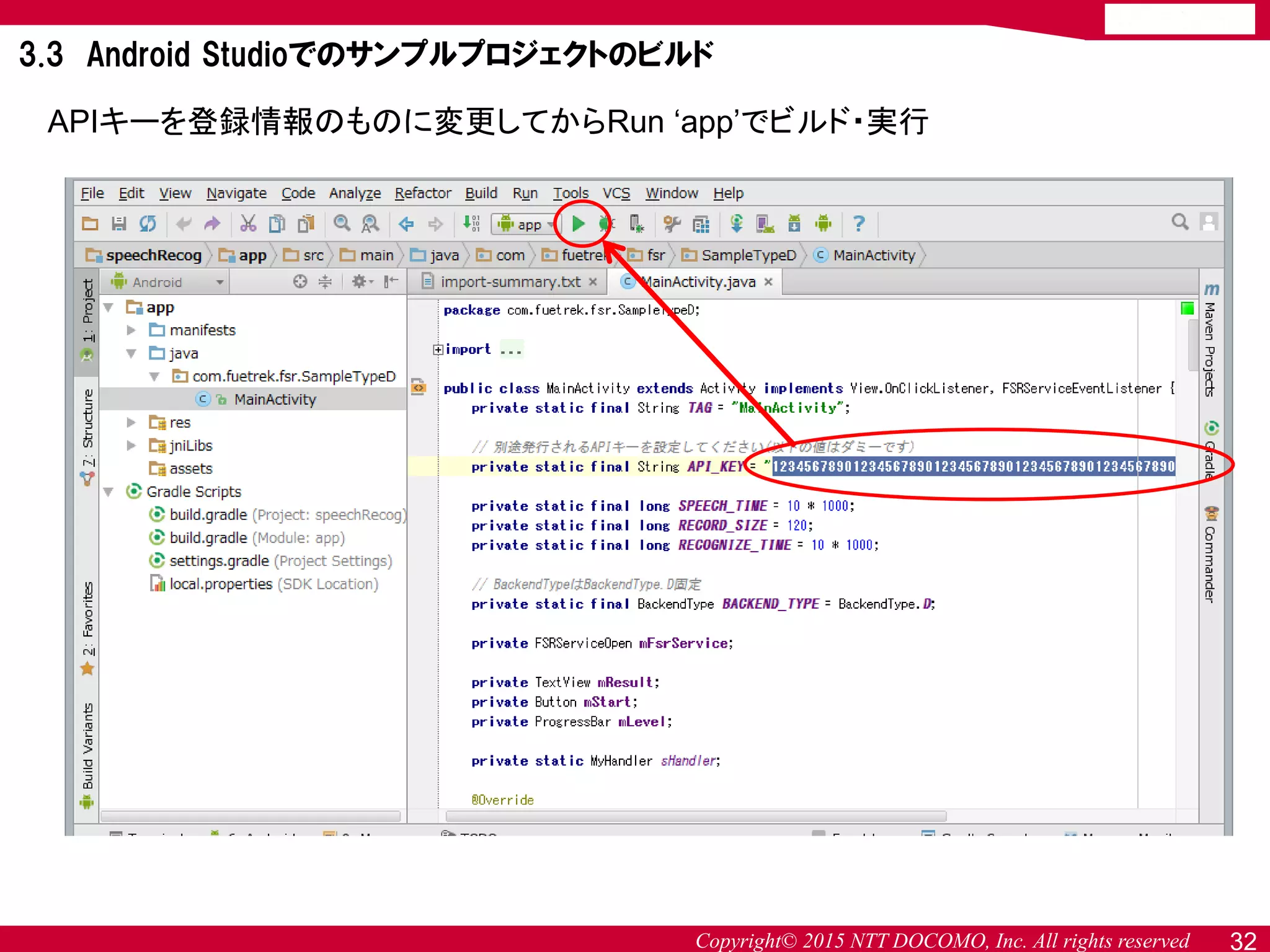Click the Find magnifier icon
The image size is (1270, 952).
coord(342,223)
